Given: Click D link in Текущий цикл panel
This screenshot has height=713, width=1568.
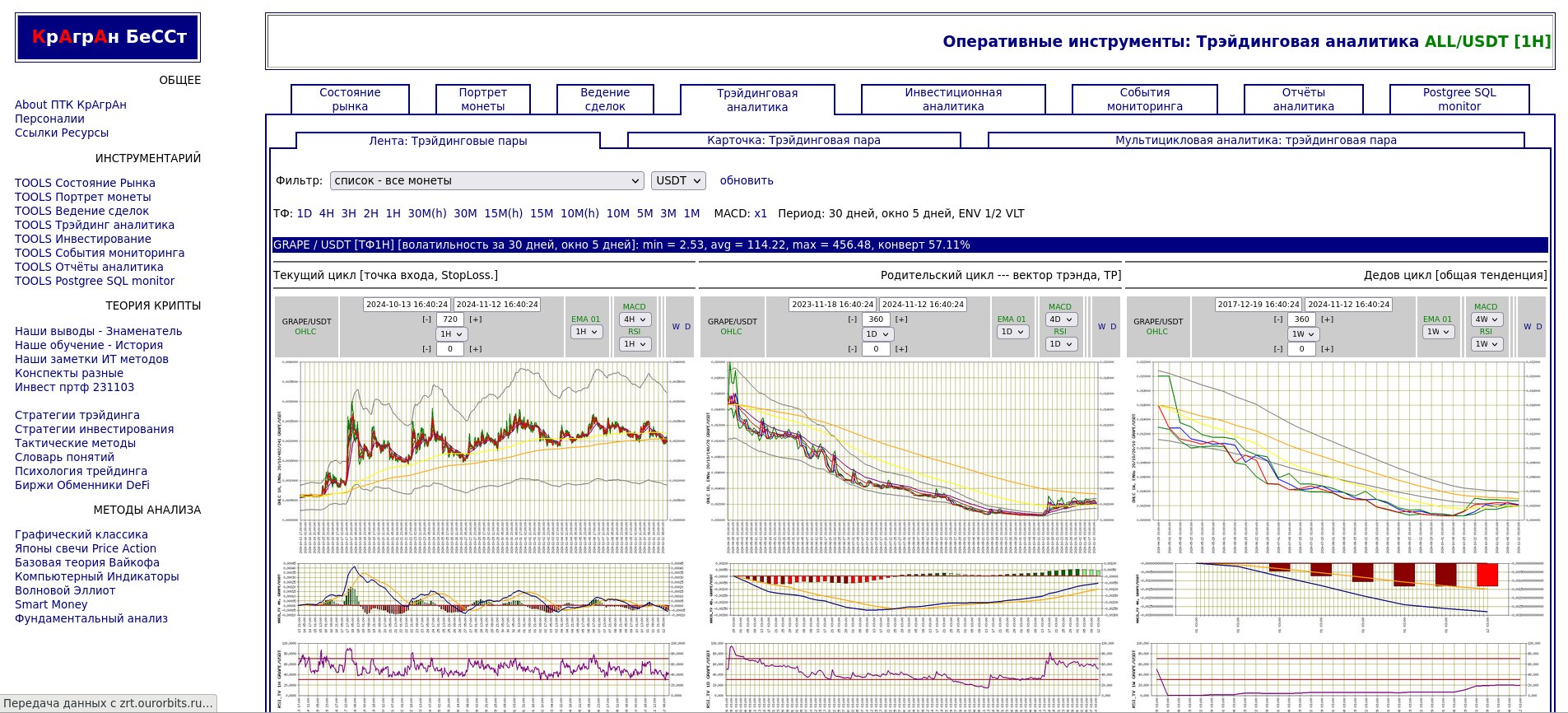Looking at the screenshot, I should 688,327.
